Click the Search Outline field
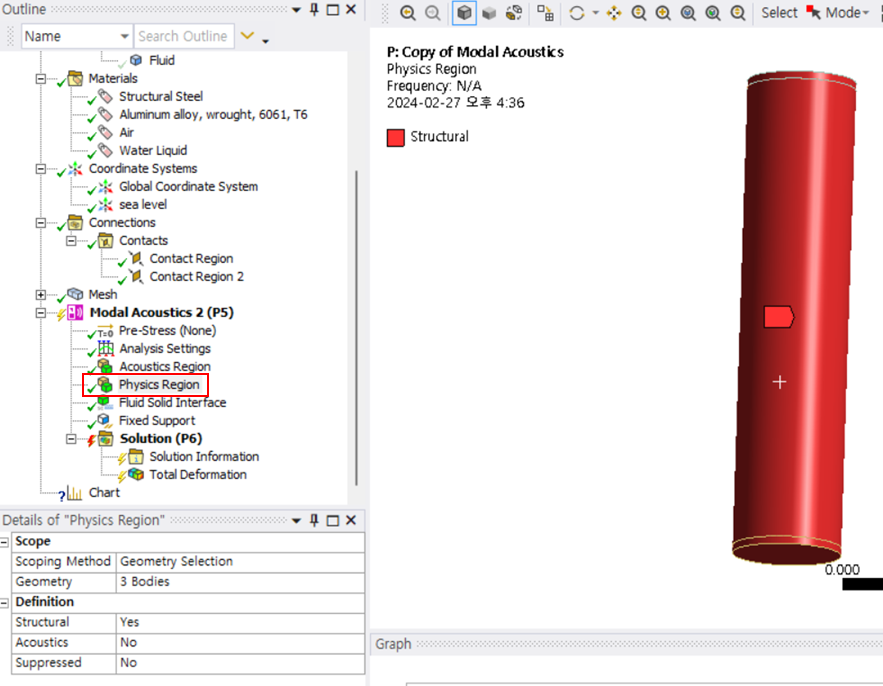883x686 pixels. tap(184, 36)
